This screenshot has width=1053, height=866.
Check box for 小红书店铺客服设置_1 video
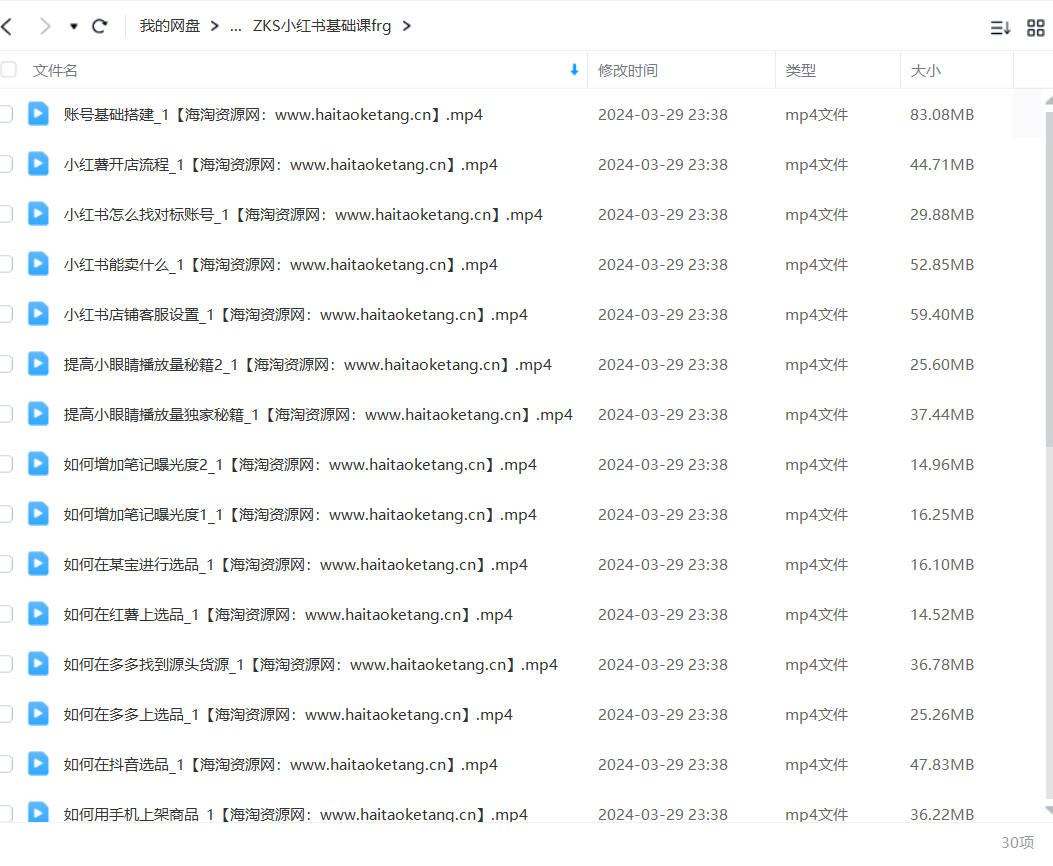[6, 314]
